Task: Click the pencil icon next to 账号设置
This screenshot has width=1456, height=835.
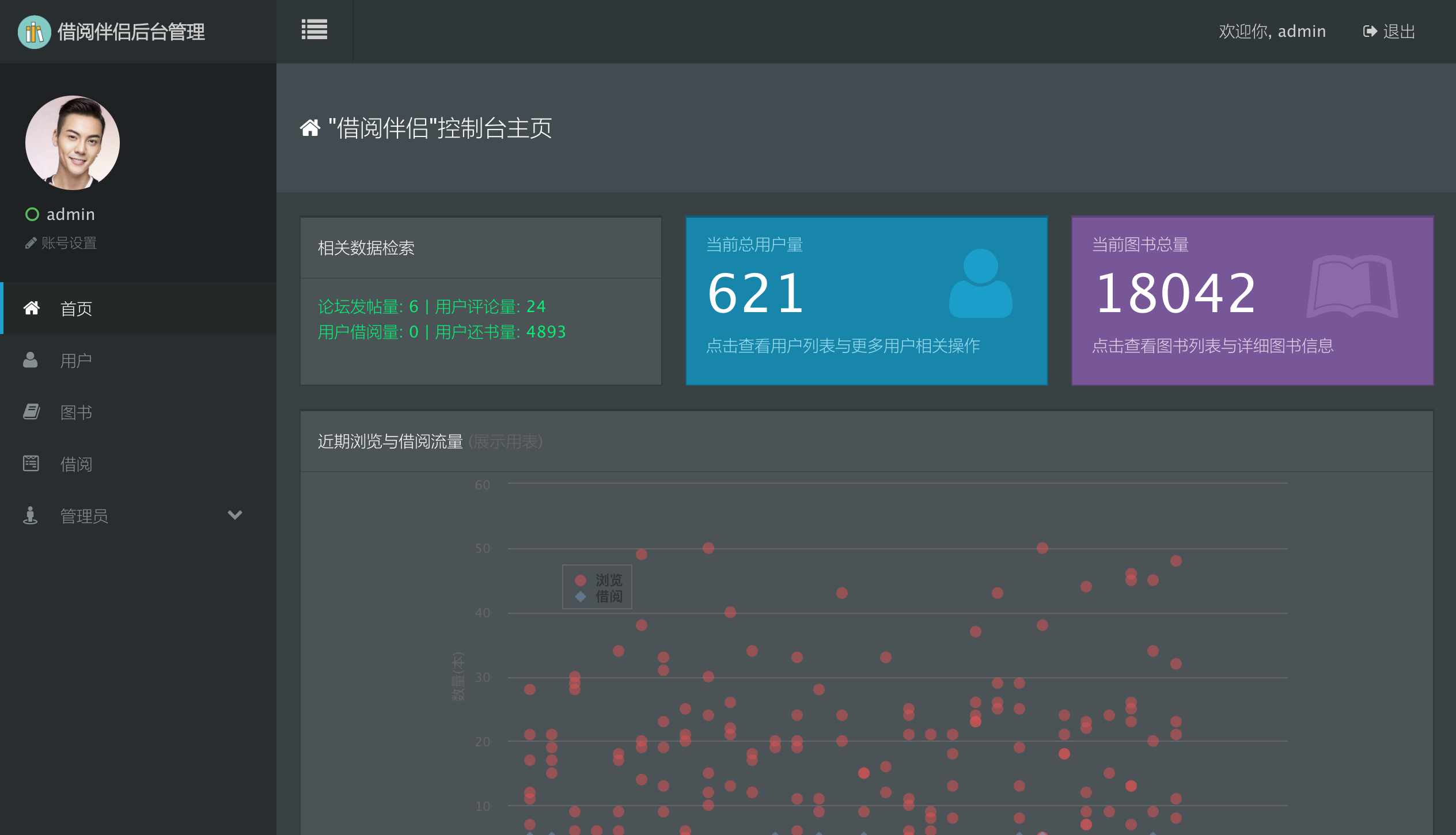Action: coord(31,244)
